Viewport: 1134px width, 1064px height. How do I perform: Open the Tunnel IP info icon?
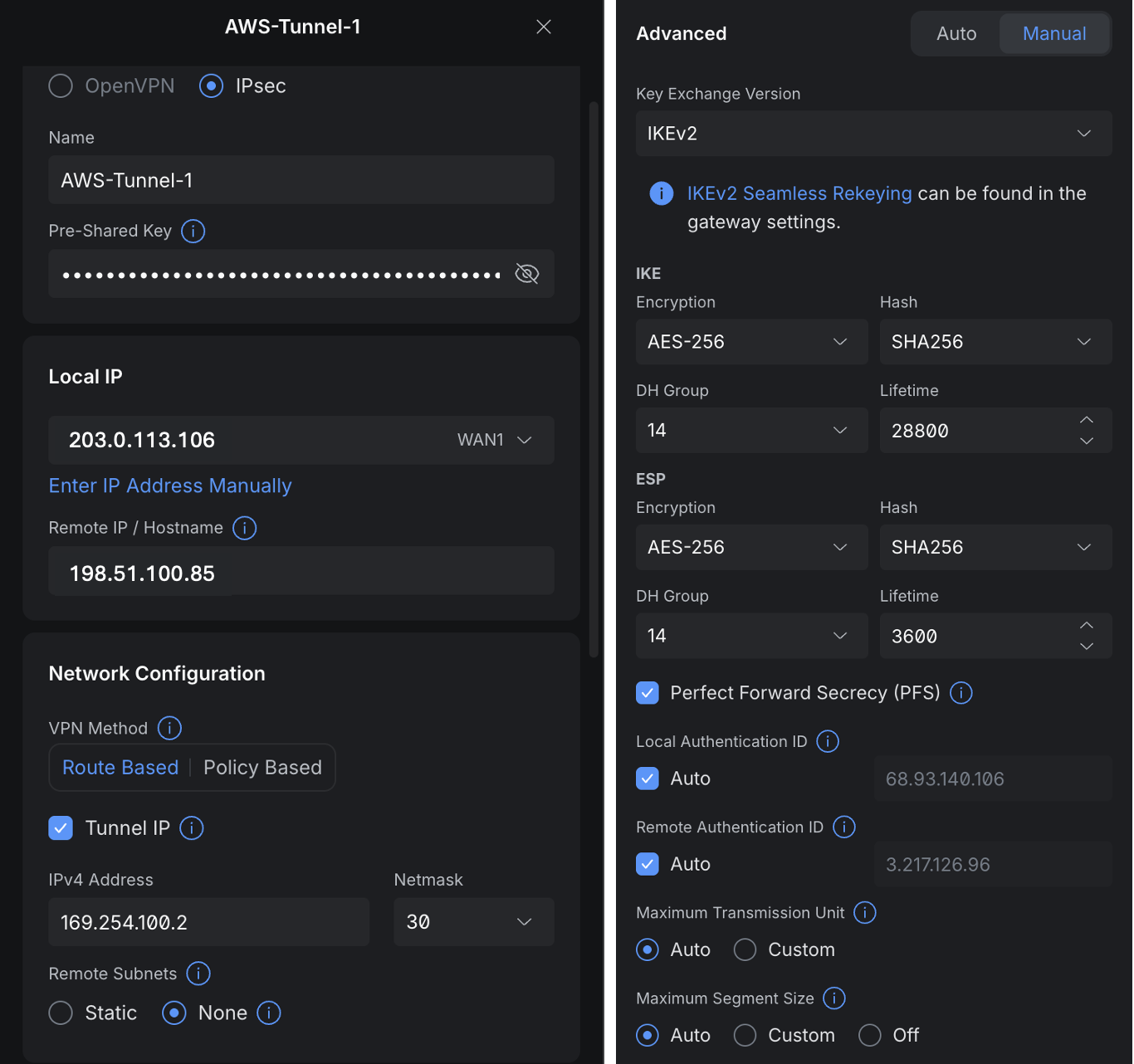coord(192,828)
